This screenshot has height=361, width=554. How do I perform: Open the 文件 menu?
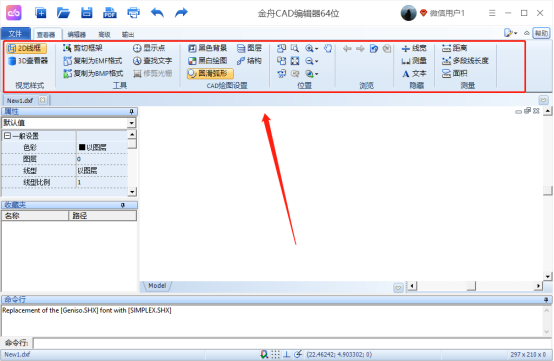click(x=16, y=34)
